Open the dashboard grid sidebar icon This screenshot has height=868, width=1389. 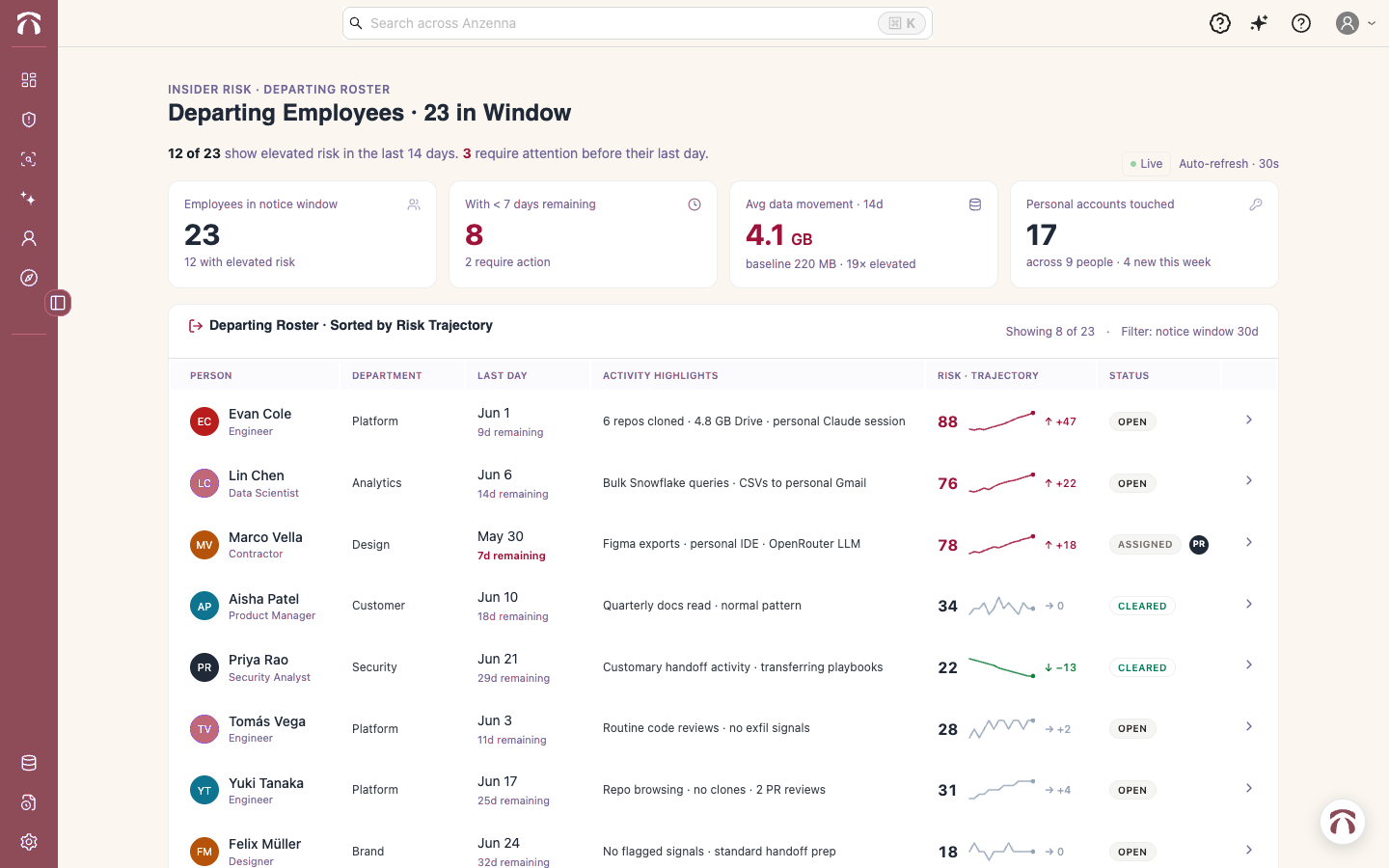tap(29, 80)
